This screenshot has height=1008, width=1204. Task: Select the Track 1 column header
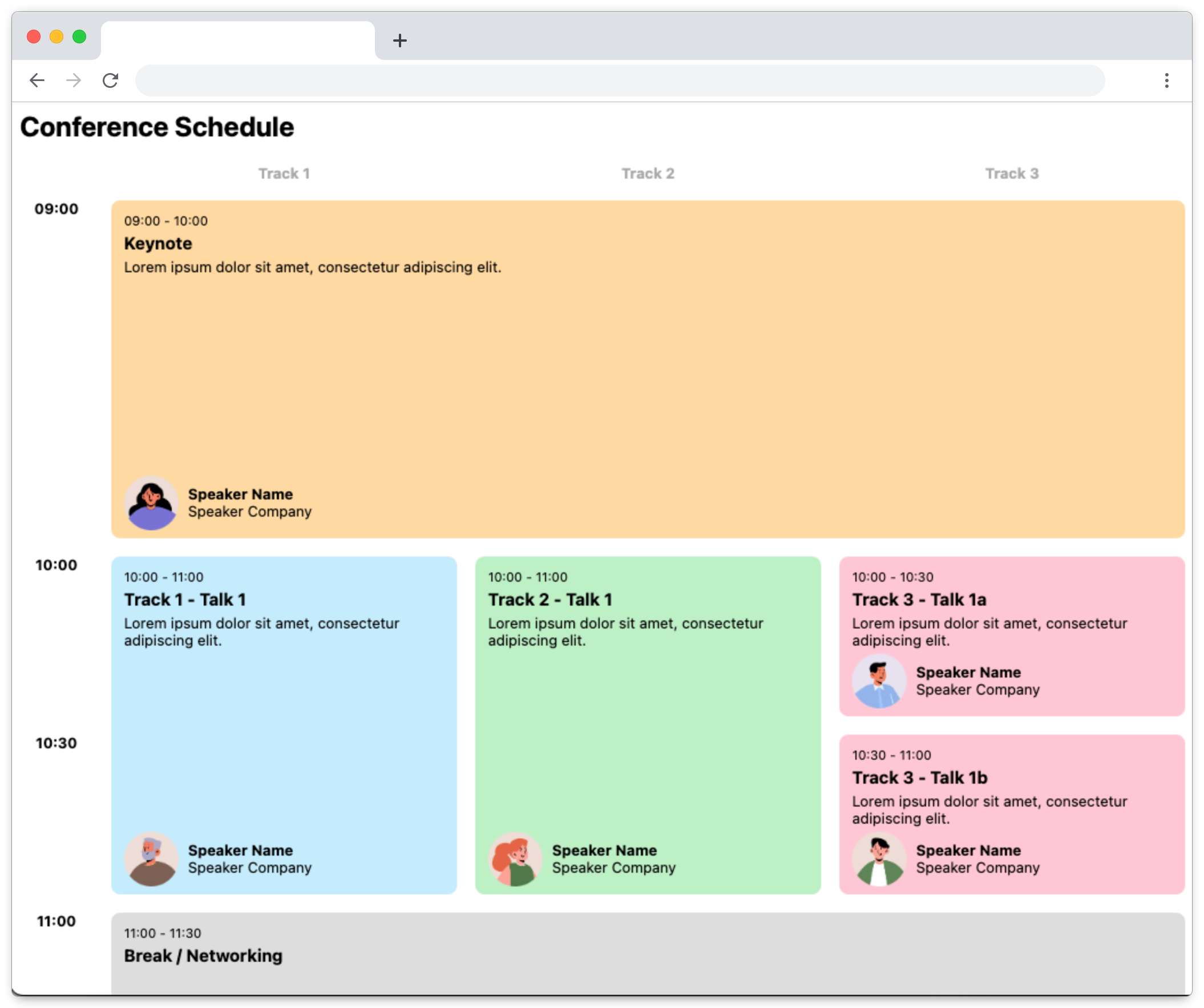(x=284, y=173)
